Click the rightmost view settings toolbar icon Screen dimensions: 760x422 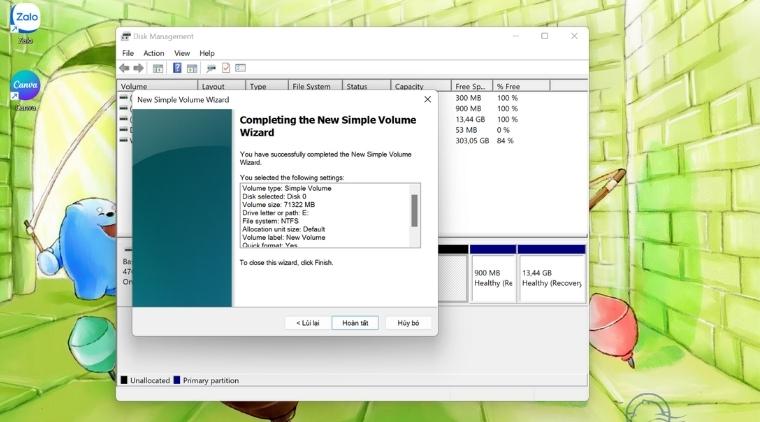tap(240, 68)
